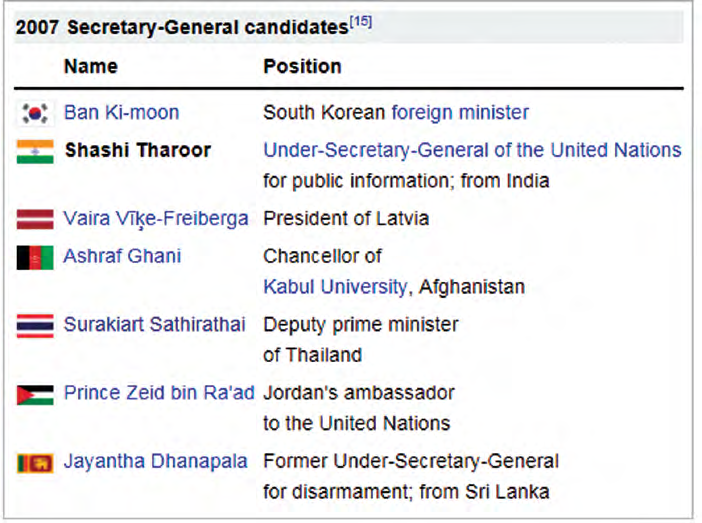This screenshot has width=702, height=523.
Task: Click the Position column header
Action: pos(302,67)
